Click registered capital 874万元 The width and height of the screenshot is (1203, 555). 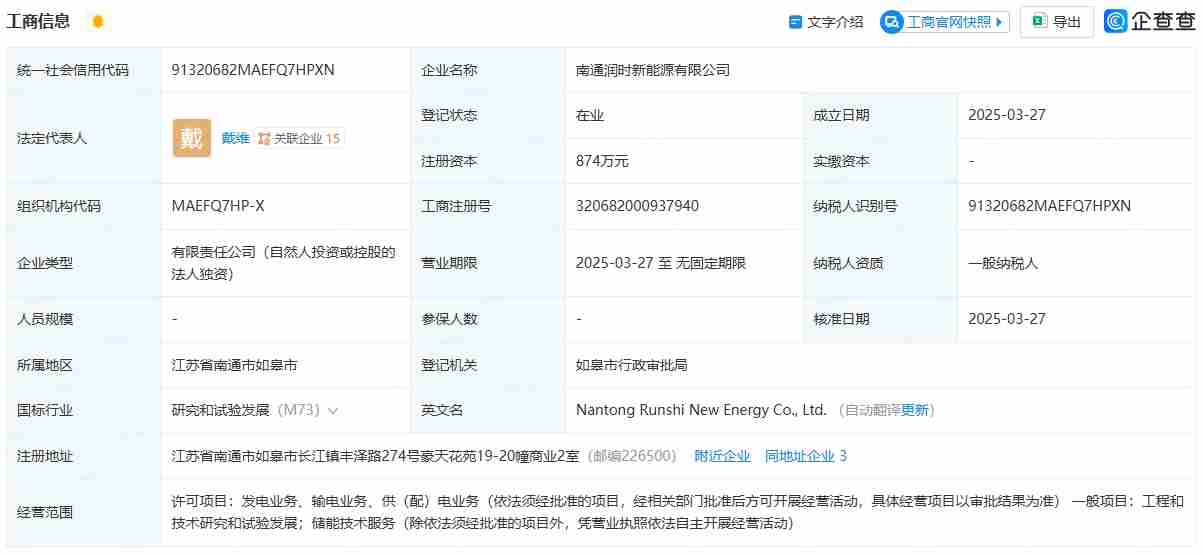(602, 161)
